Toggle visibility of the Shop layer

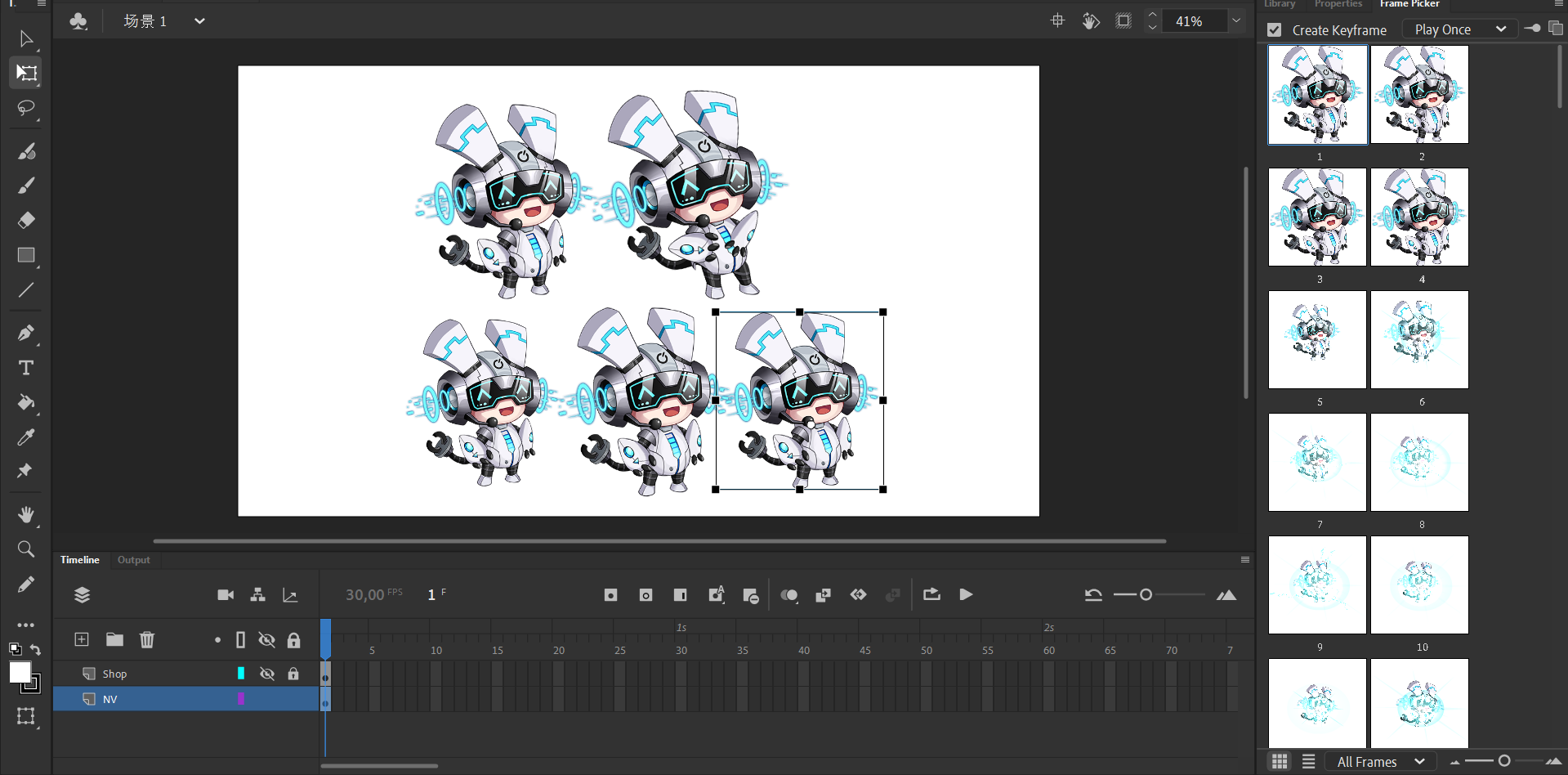coord(266,674)
